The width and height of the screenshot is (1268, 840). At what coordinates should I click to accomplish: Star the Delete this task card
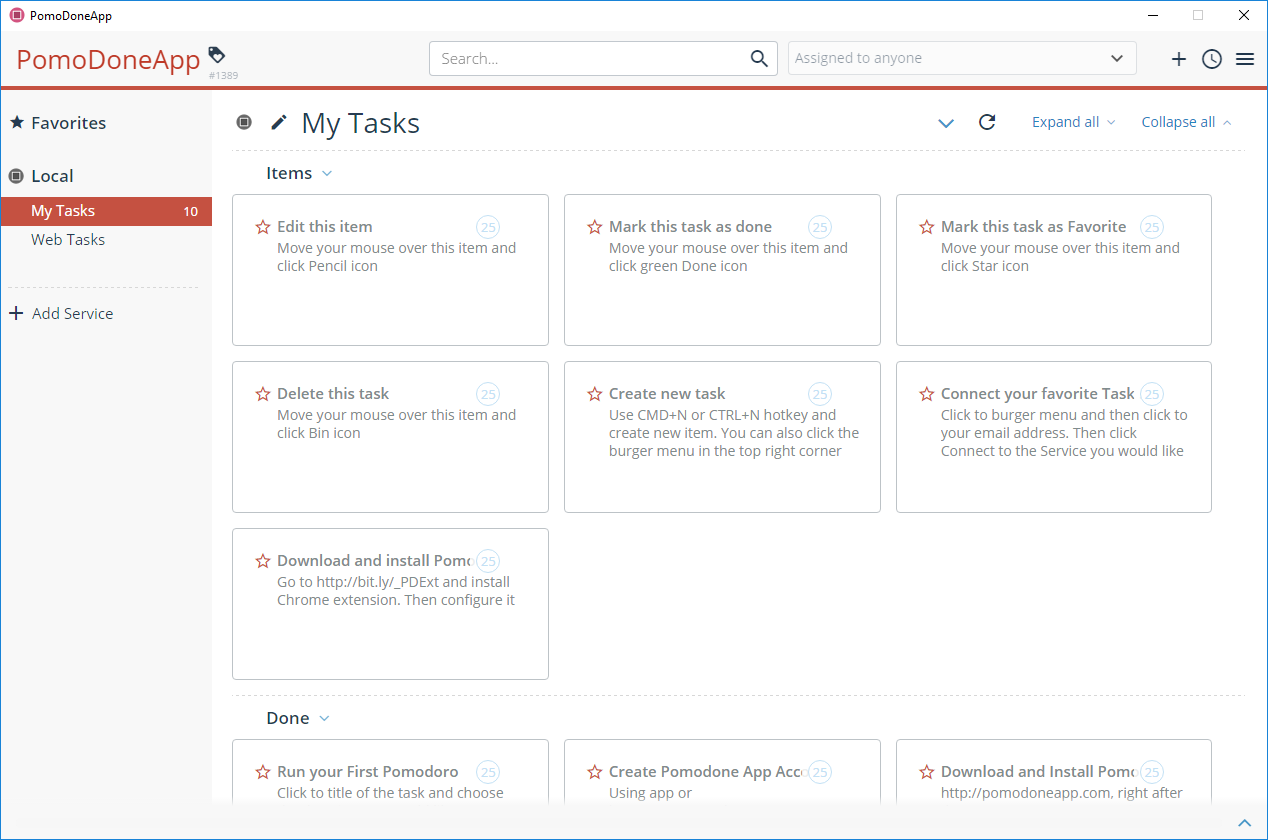point(263,394)
